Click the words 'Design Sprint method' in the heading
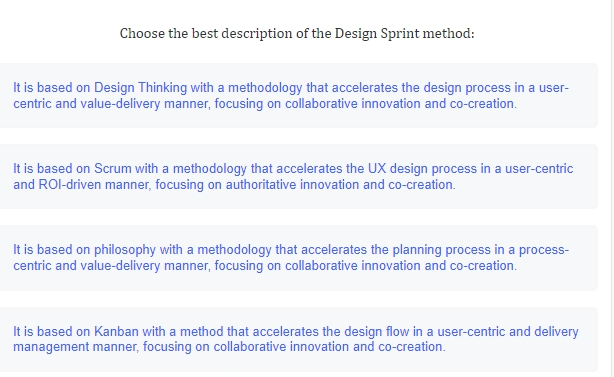The image size is (614, 377). (x=404, y=34)
